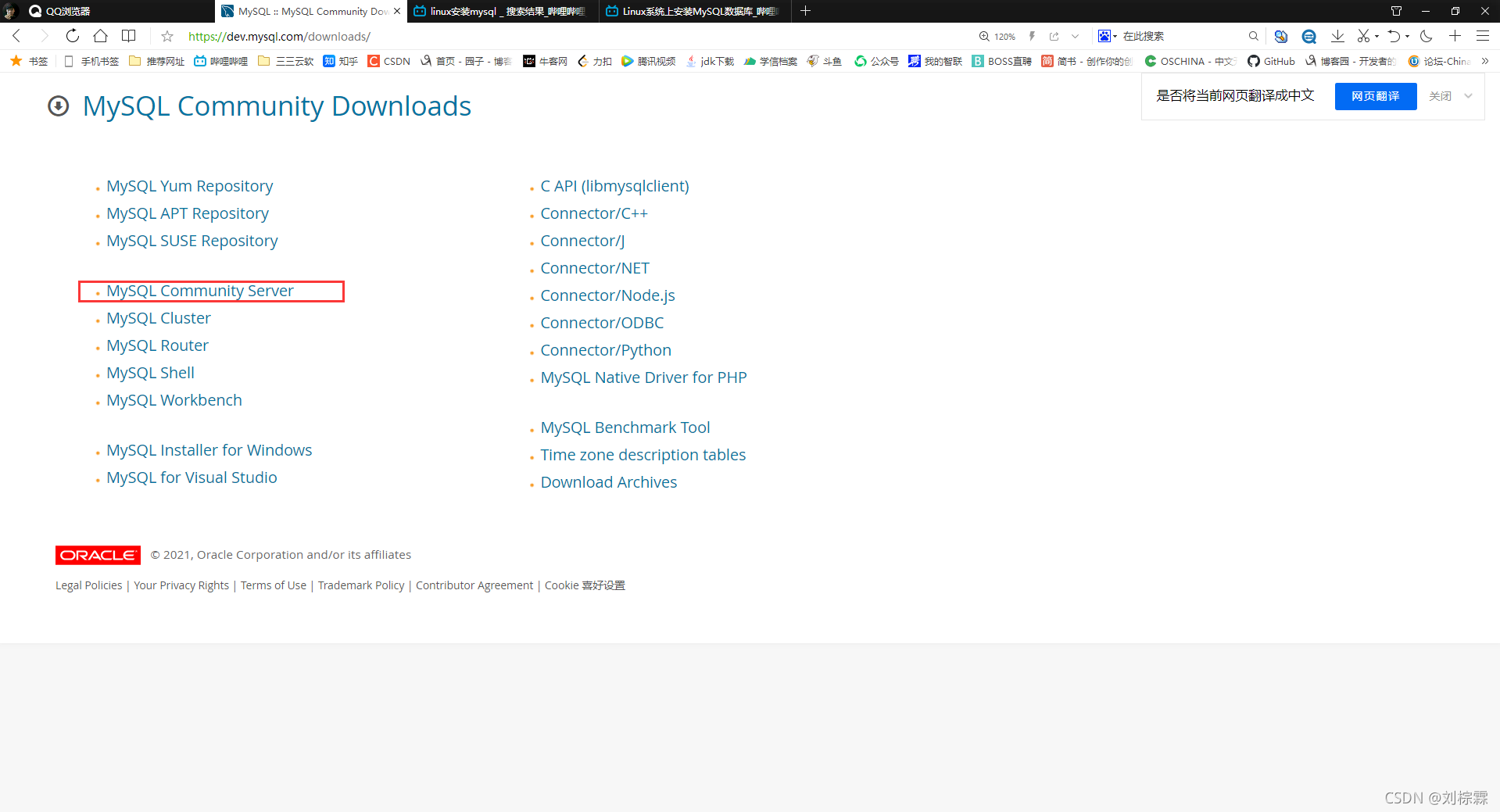Image resolution: width=1500 pixels, height=812 pixels.
Task: Click the lightning speed mode icon
Action: click(x=1032, y=36)
